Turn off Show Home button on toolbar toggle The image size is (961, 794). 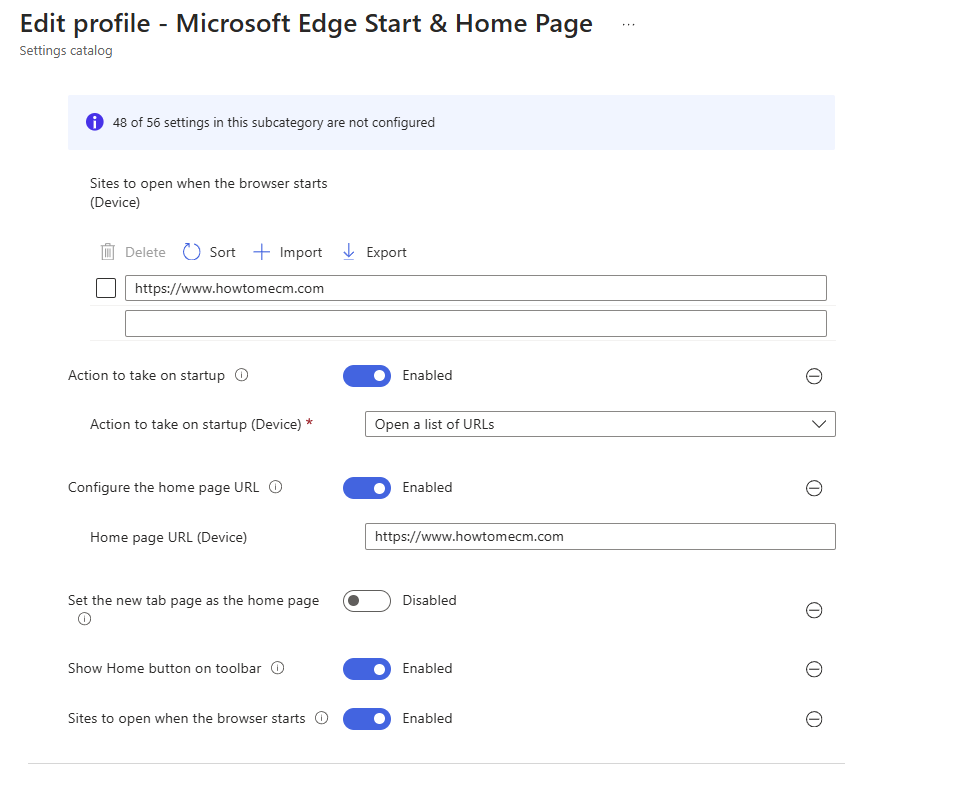[x=367, y=669]
